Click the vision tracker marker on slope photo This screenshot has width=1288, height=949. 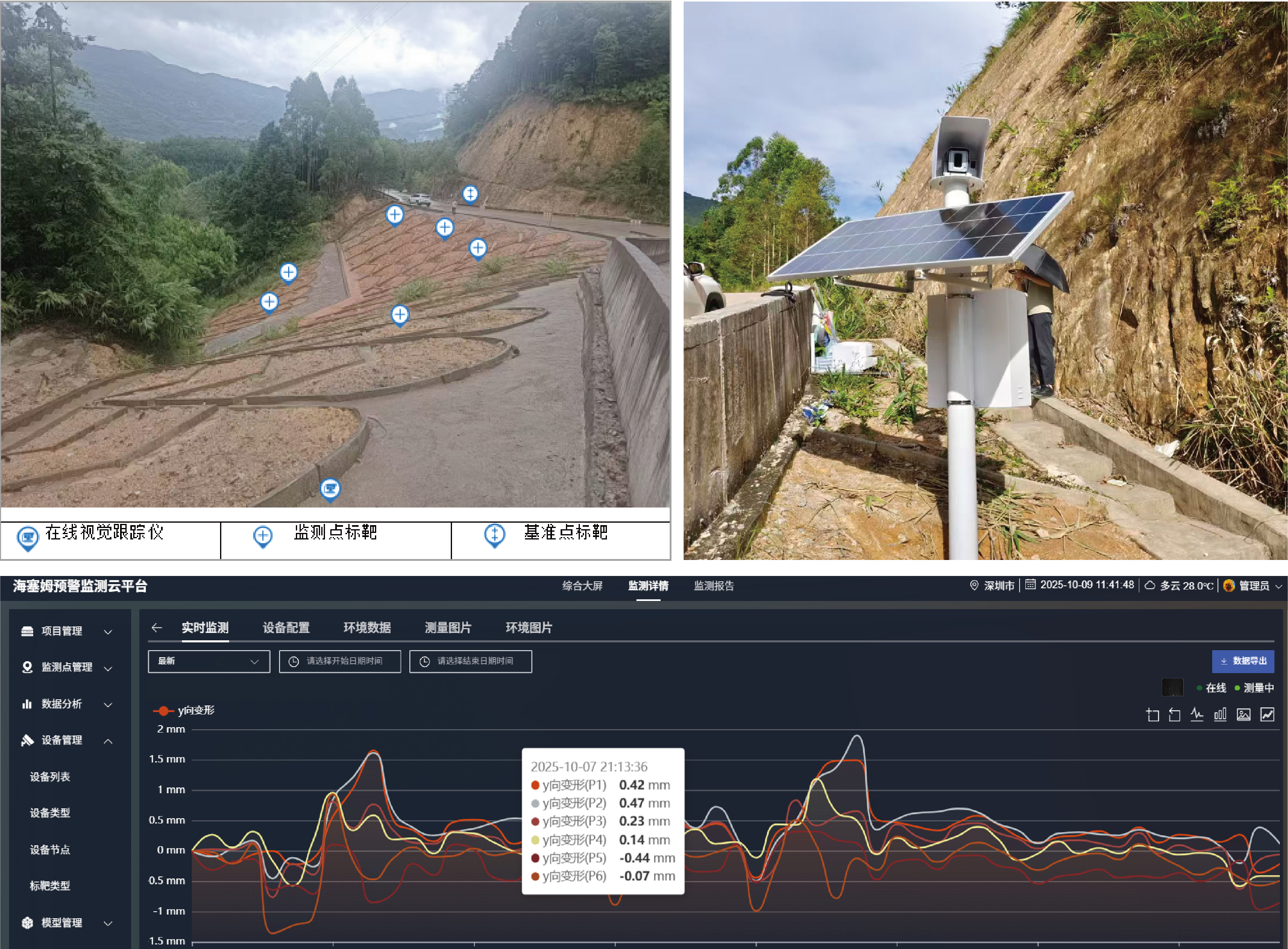(x=329, y=490)
